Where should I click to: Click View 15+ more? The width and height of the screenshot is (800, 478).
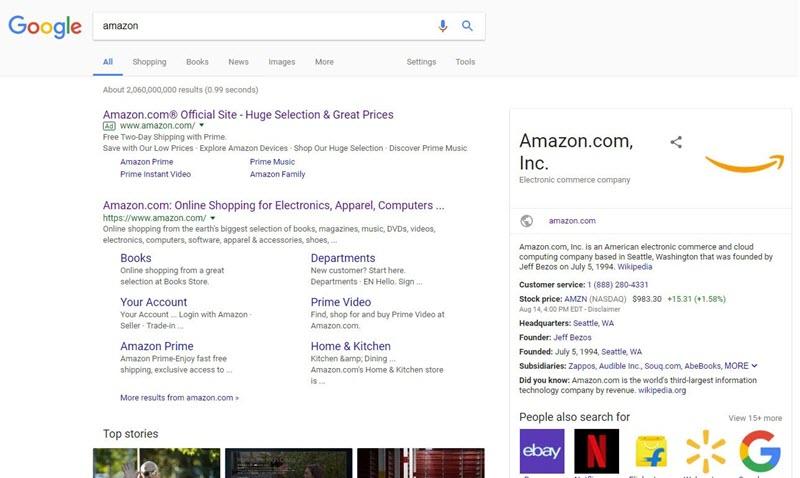coord(755,418)
